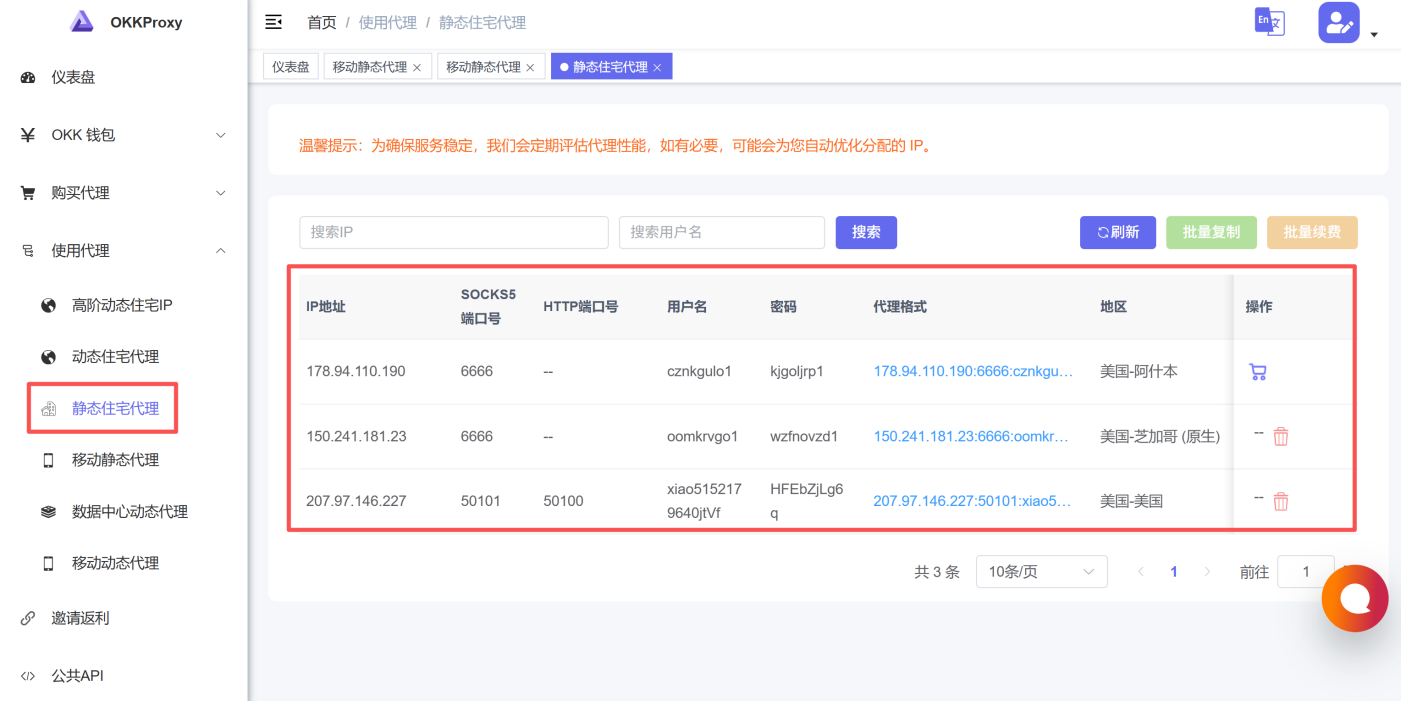The width and height of the screenshot is (1401, 701).
Task: Open the user profile avatar icon
Action: click(1339, 22)
